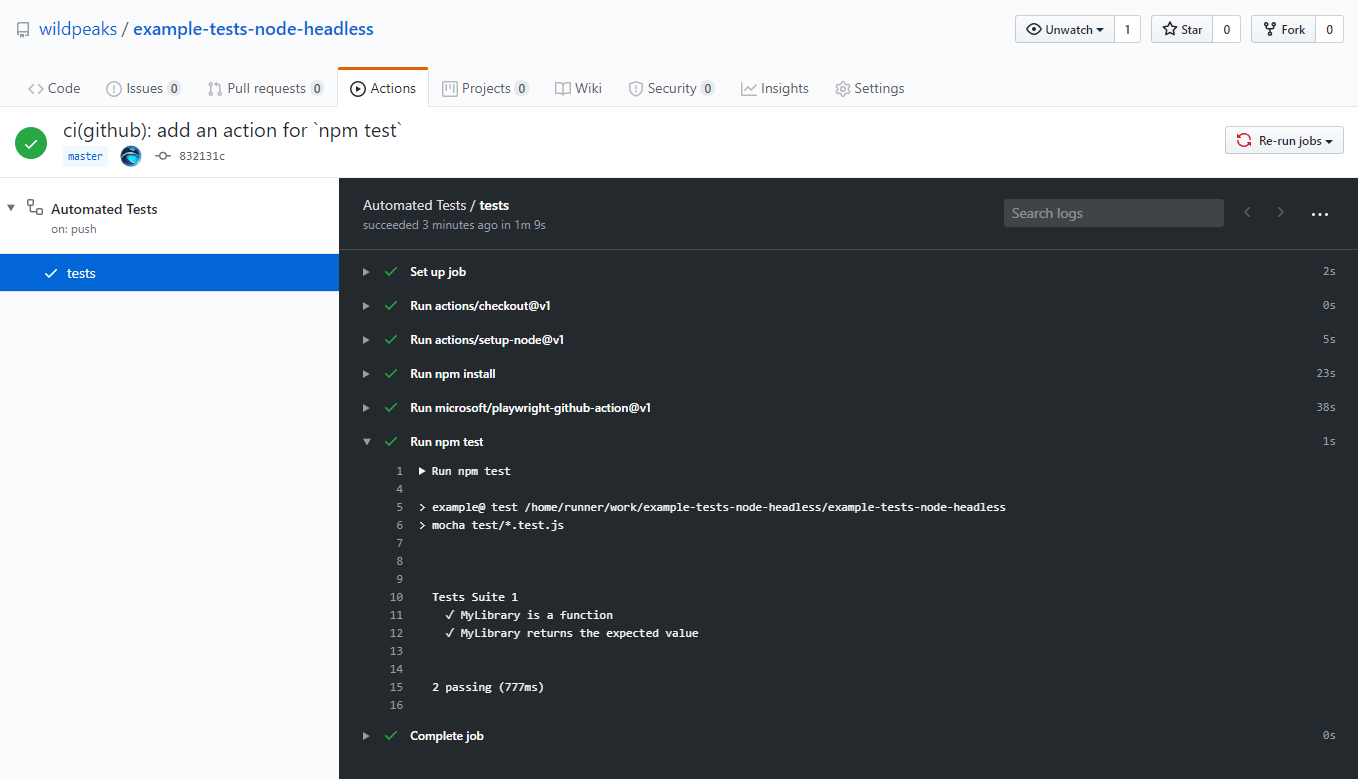Click the master branch label

(85, 156)
